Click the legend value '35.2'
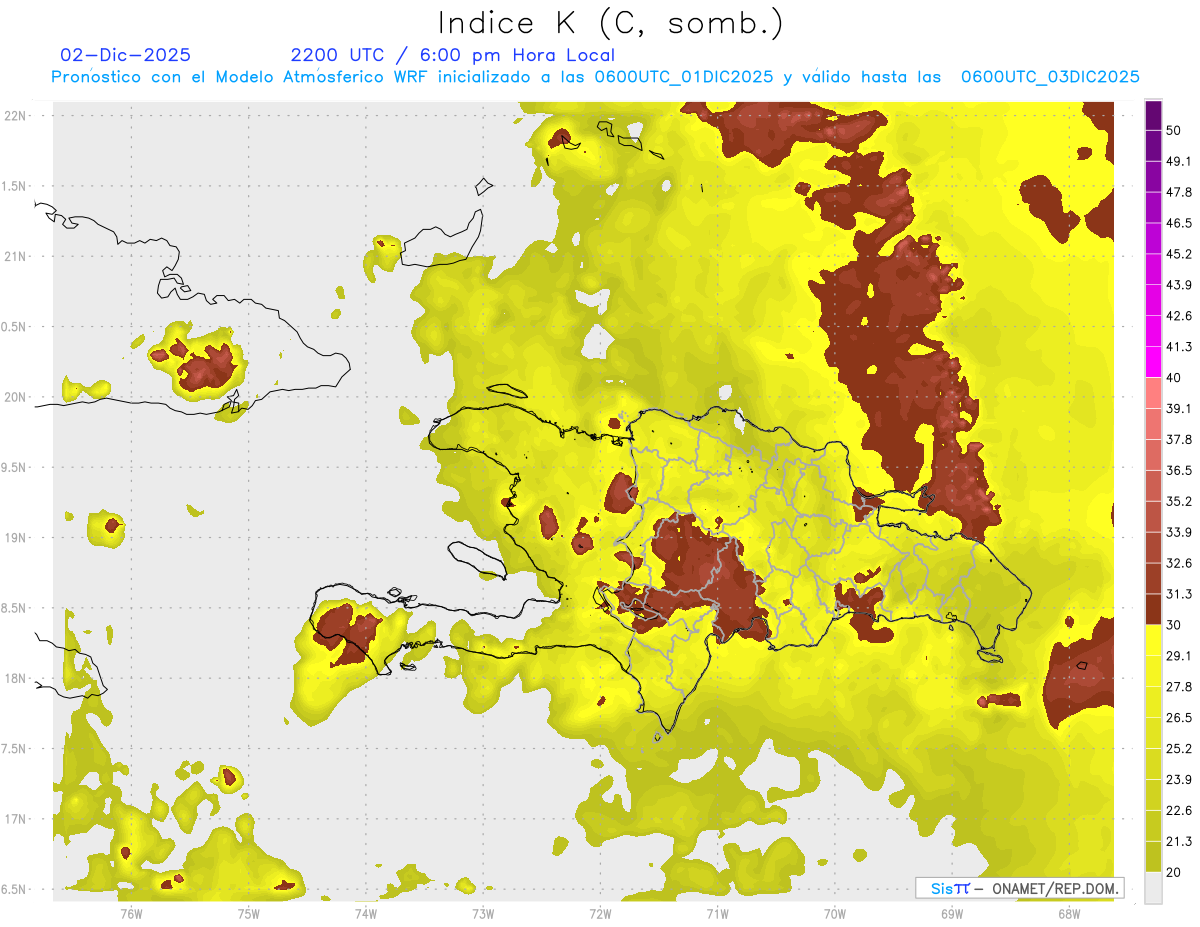This screenshot has height=927, width=1200. (x=1178, y=501)
